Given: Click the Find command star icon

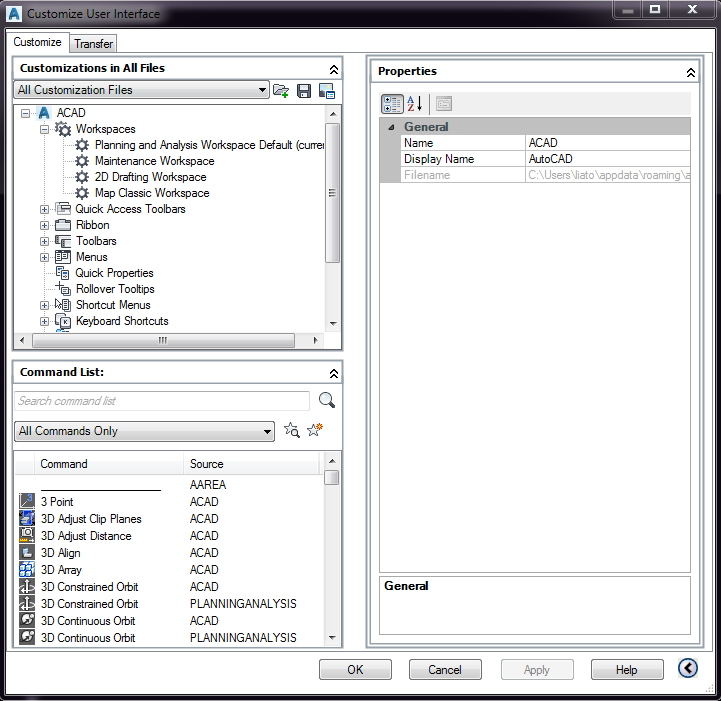Looking at the screenshot, I should point(292,430).
